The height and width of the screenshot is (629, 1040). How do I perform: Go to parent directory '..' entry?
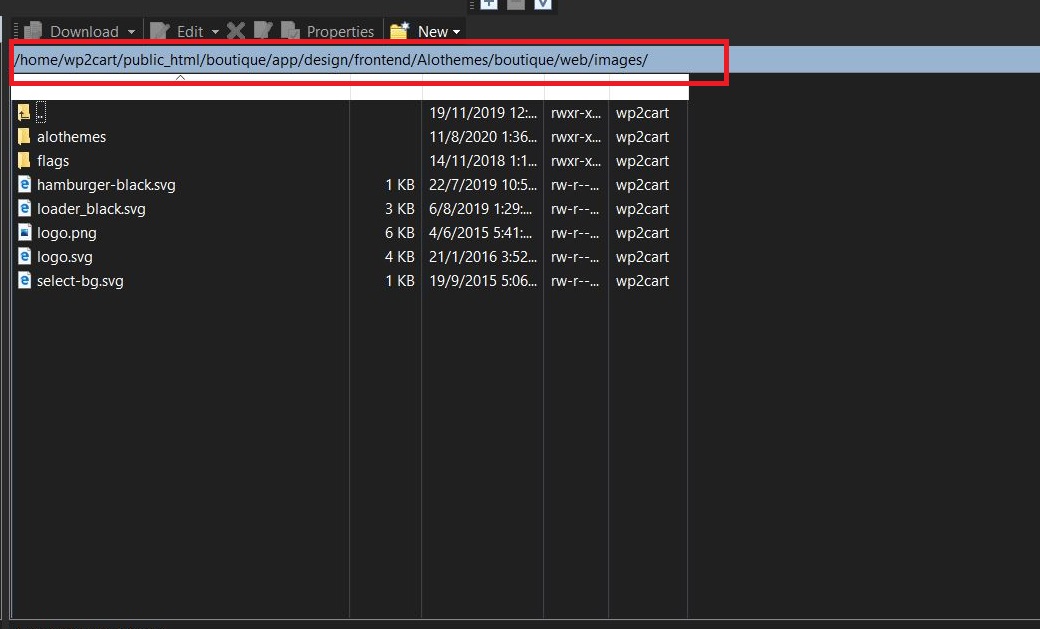(x=40, y=113)
